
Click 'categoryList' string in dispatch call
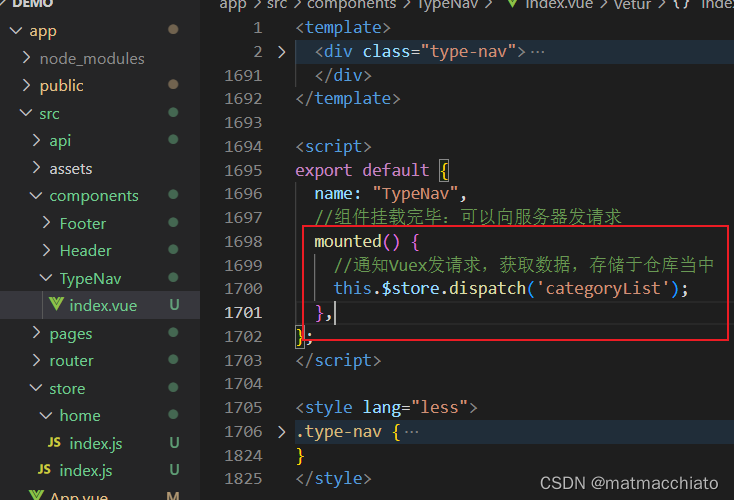(603, 288)
